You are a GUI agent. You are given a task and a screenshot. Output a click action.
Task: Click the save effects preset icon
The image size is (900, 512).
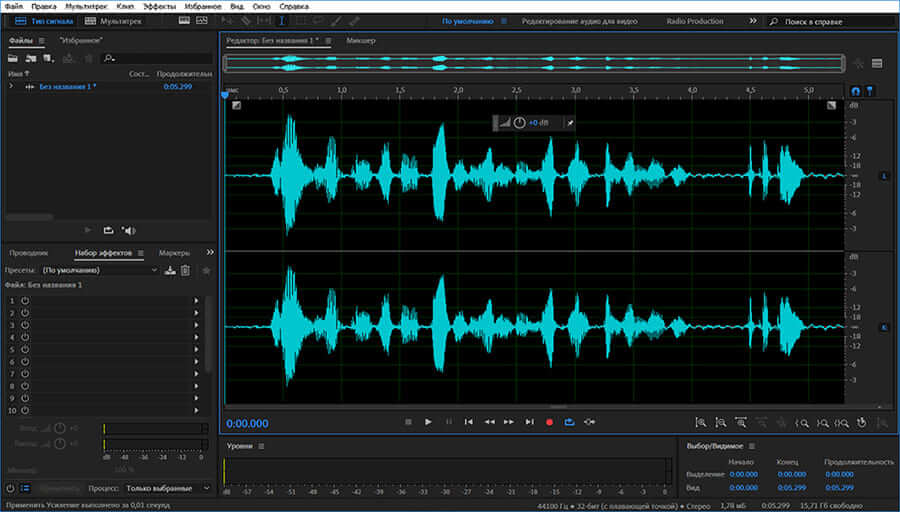click(x=170, y=270)
